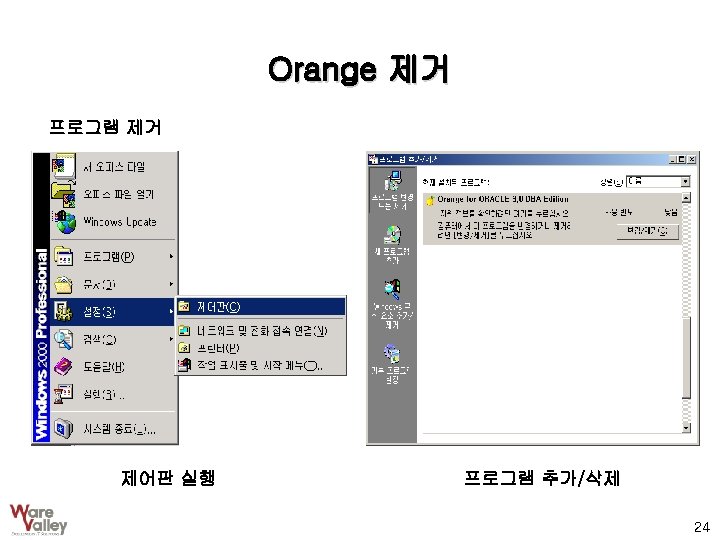Click the Change/Remove (변경/제거) button
This screenshot has width=720, height=540.
tap(647, 231)
